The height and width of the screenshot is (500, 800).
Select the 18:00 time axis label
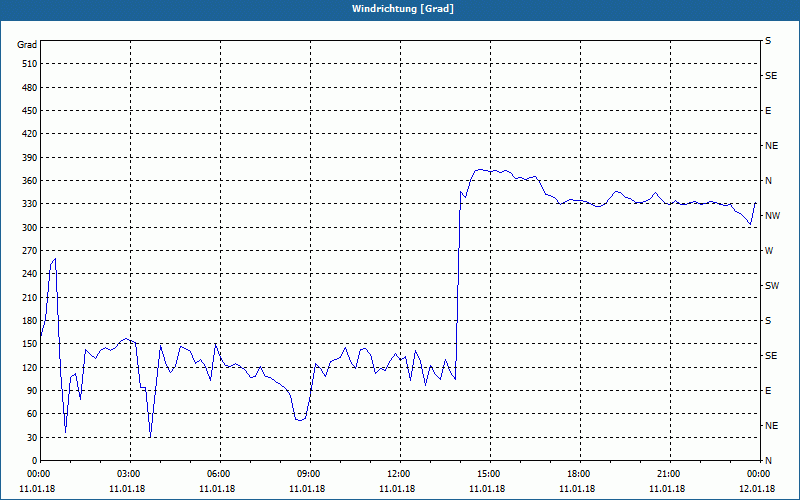click(x=580, y=473)
